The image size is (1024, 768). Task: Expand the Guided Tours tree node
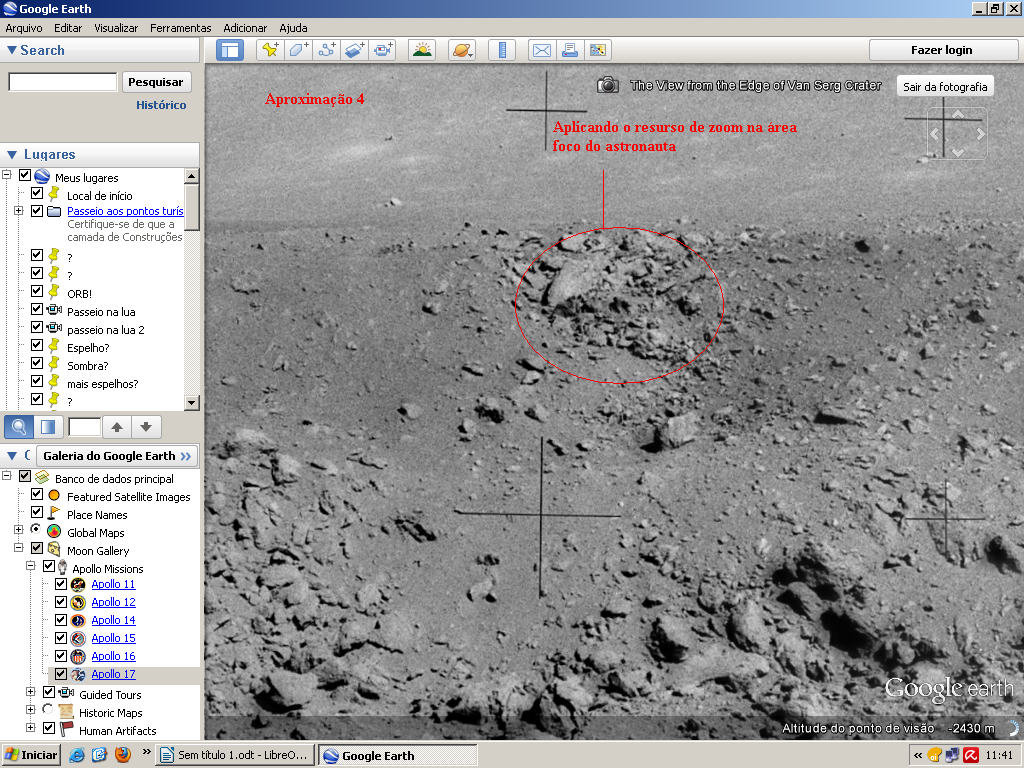pyautogui.click(x=30, y=692)
